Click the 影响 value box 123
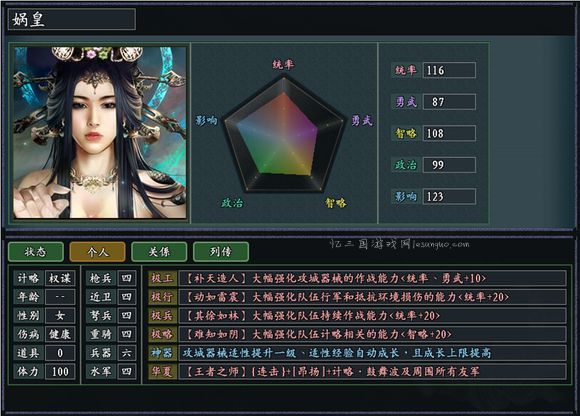 pos(449,196)
